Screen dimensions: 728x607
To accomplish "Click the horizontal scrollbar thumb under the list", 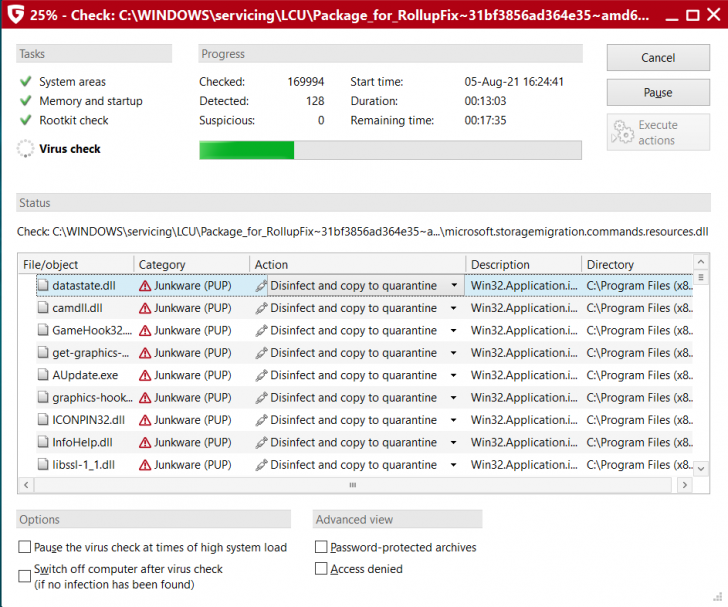I will [353, 485].
